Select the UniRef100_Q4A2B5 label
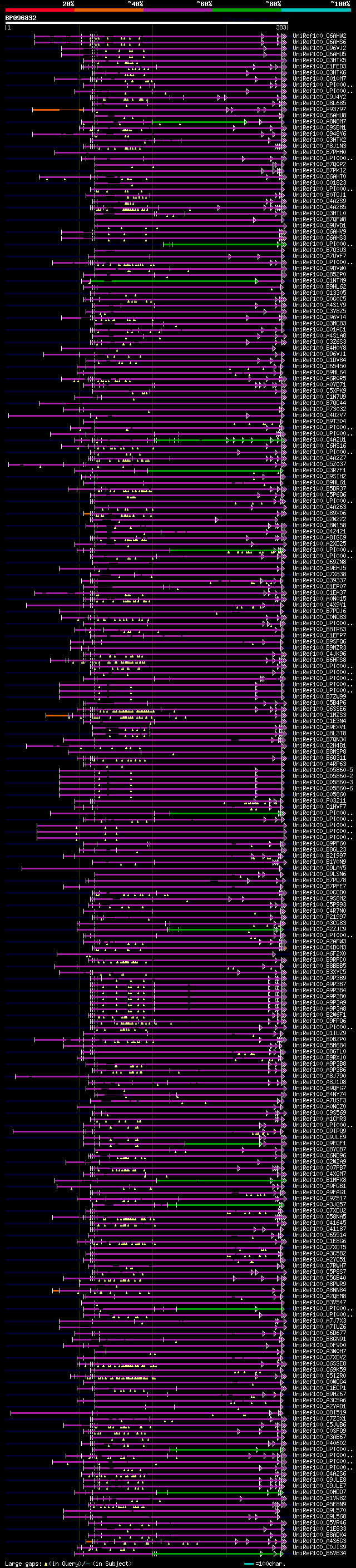 (319, 207)
